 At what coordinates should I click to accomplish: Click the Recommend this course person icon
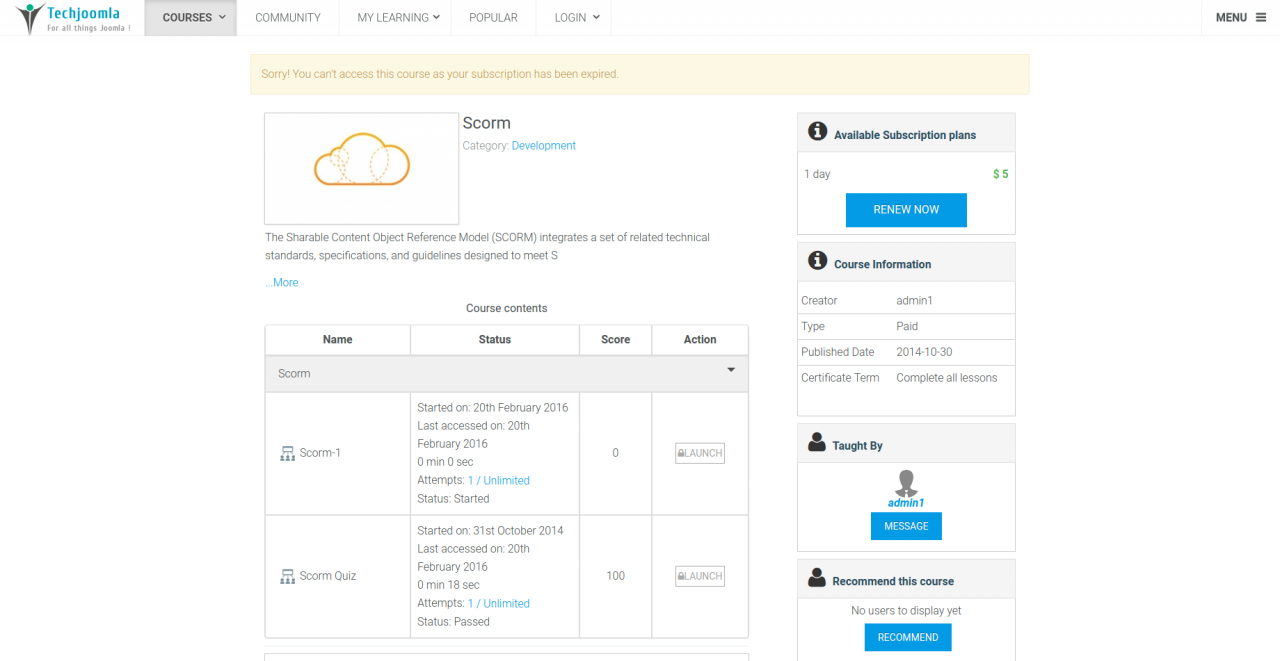[x=817, y=579]
